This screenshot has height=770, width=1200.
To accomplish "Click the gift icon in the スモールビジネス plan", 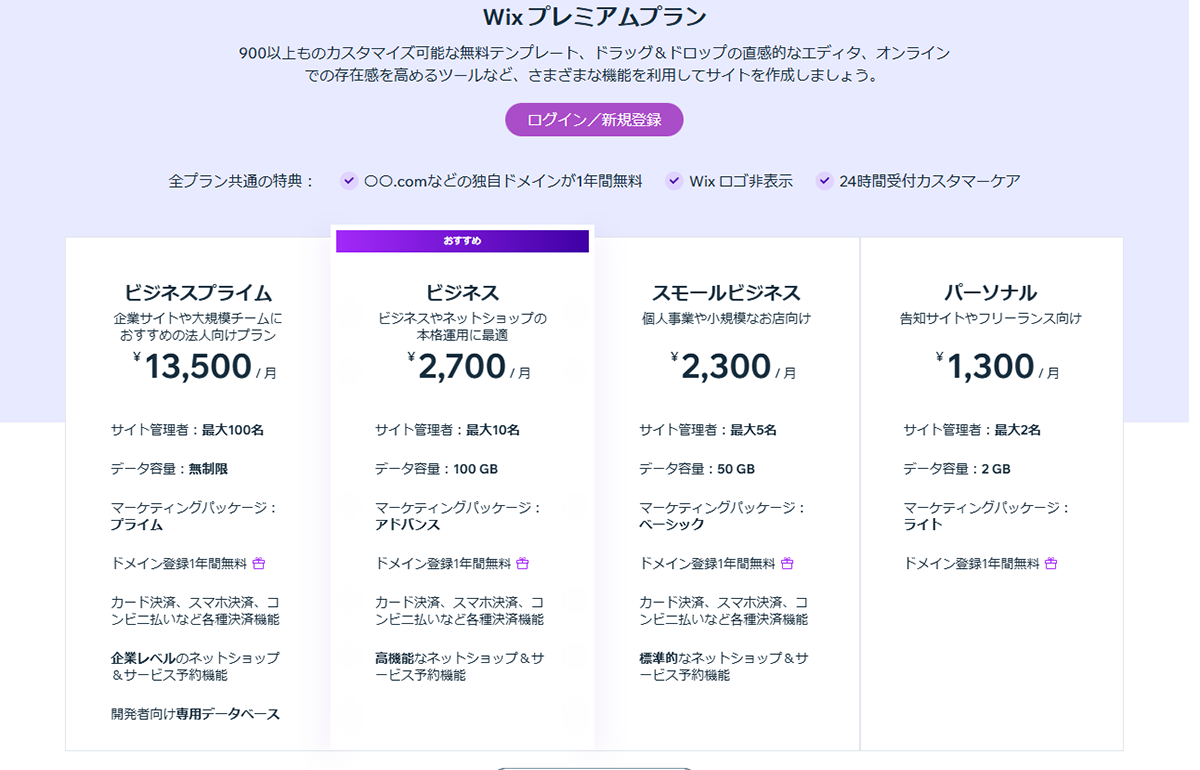I will pyautogui.click(x=787, y=563).
